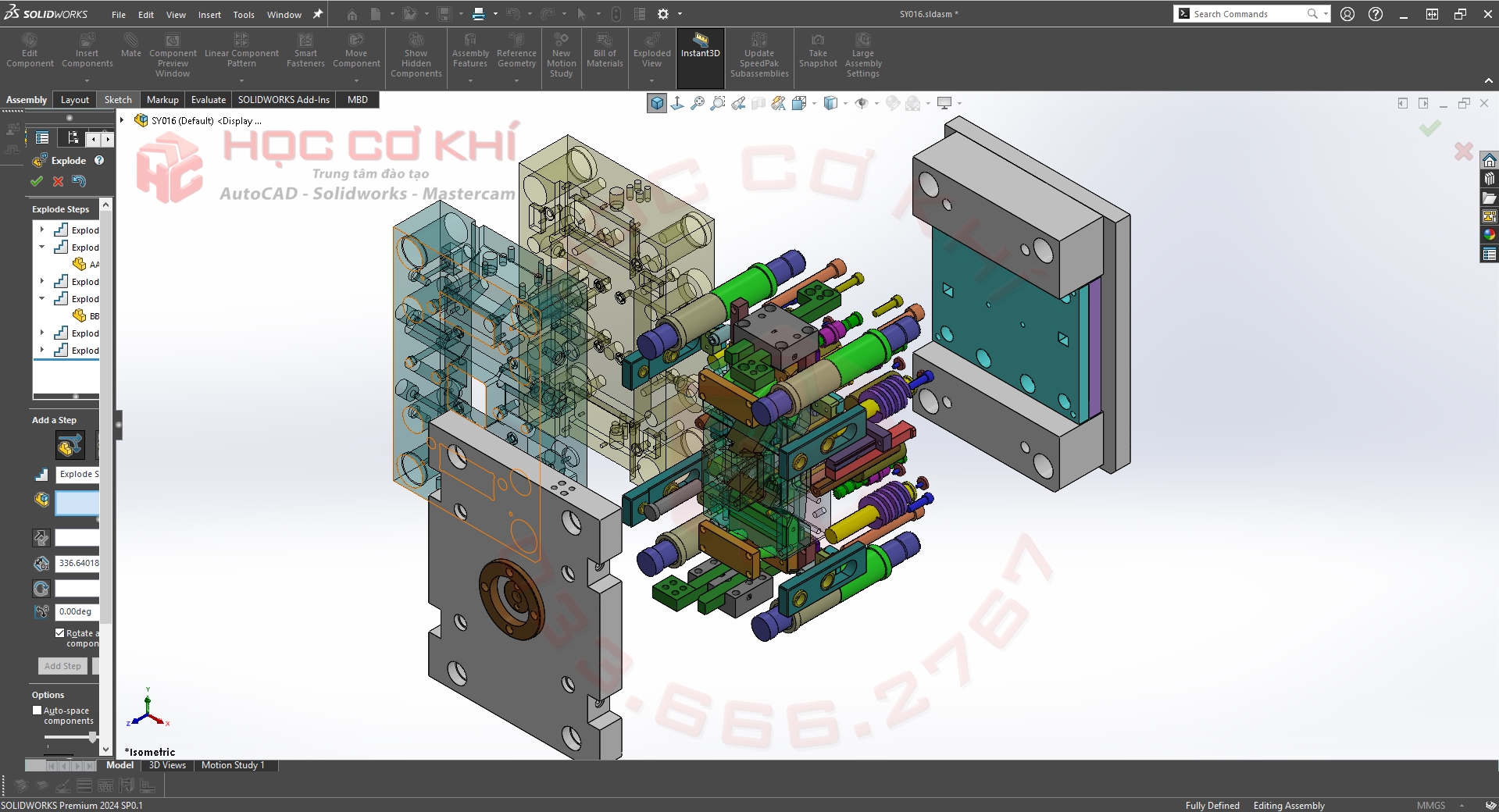This screenshot has height=812, width=1499.
Task: Click the Smart Fasteners tool
Action: point(305,51)
